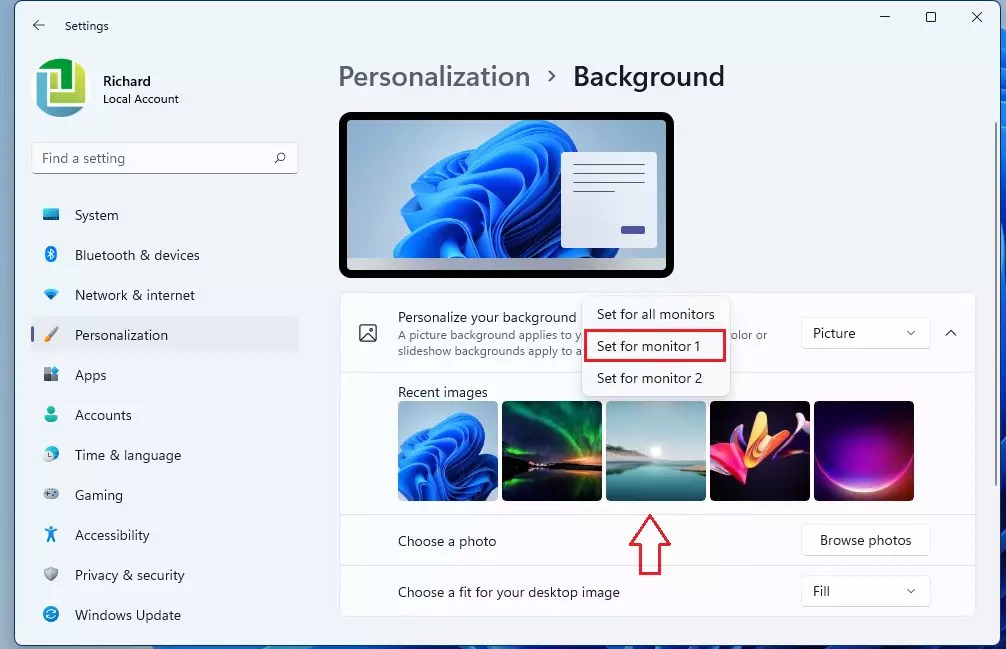Choose Set for all monitors option
The height and width of the screenshot is (649, 1006).
coord(654,313)
